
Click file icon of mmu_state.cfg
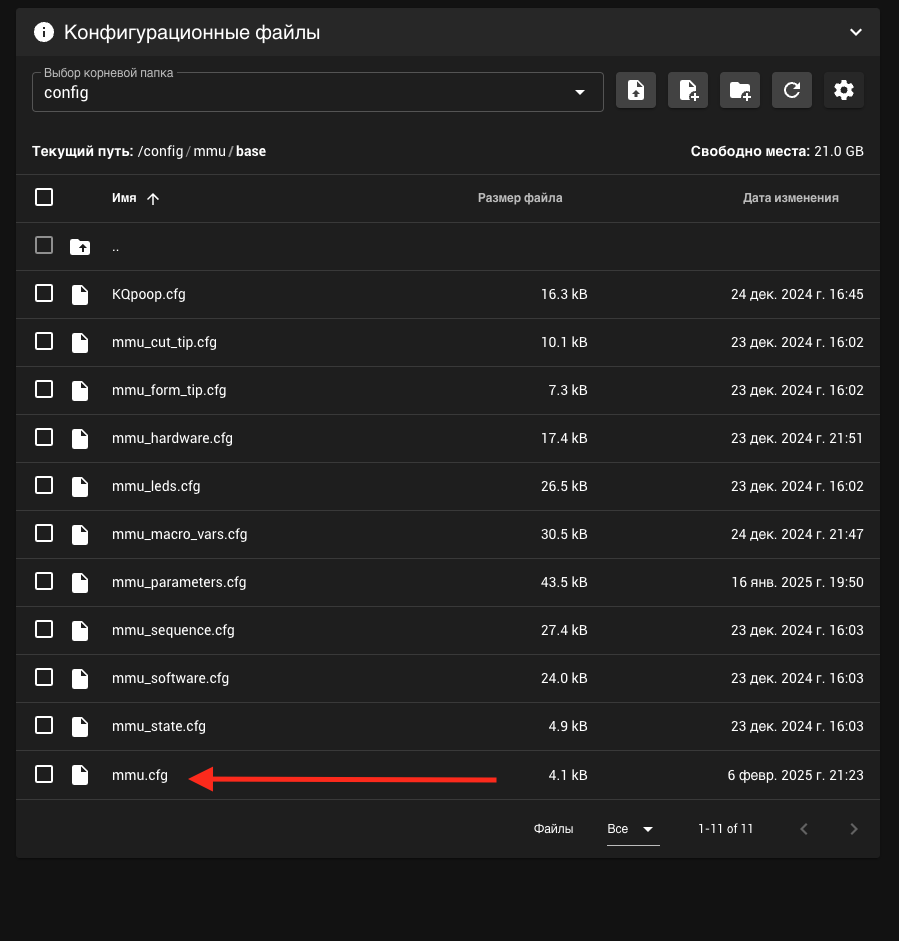80,727
